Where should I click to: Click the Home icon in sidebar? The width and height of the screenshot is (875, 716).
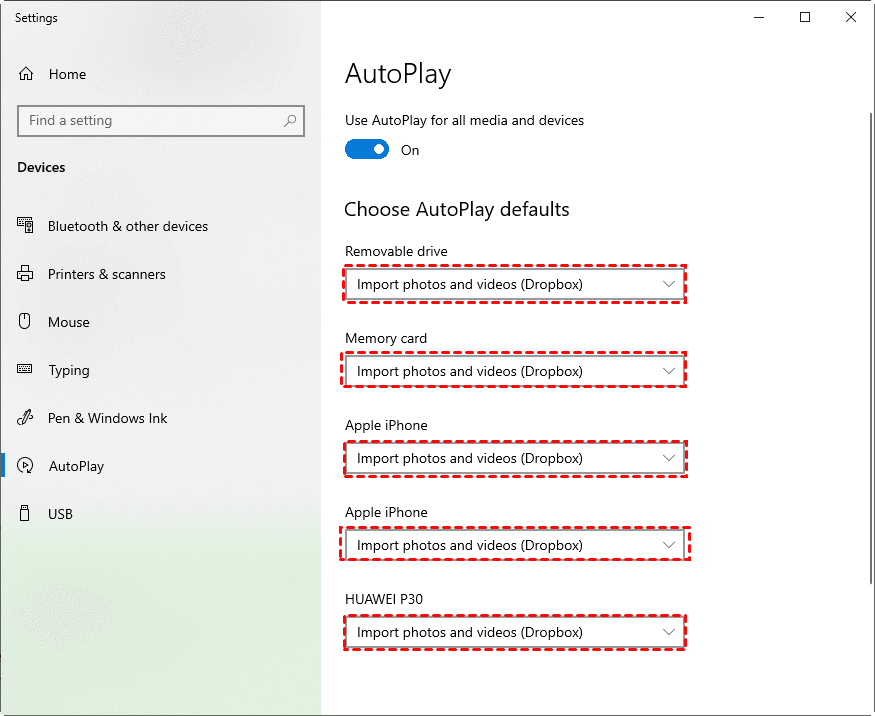point(26,74)
